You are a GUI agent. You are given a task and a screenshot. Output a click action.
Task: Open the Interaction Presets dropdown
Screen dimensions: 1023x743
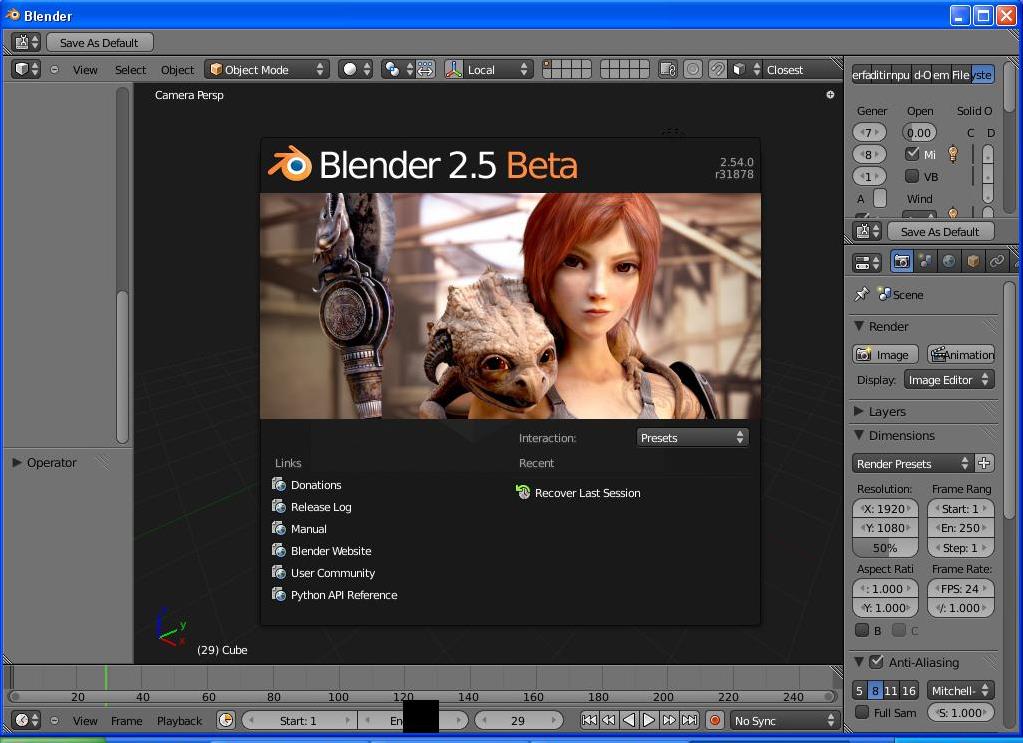tap(691, 437)
